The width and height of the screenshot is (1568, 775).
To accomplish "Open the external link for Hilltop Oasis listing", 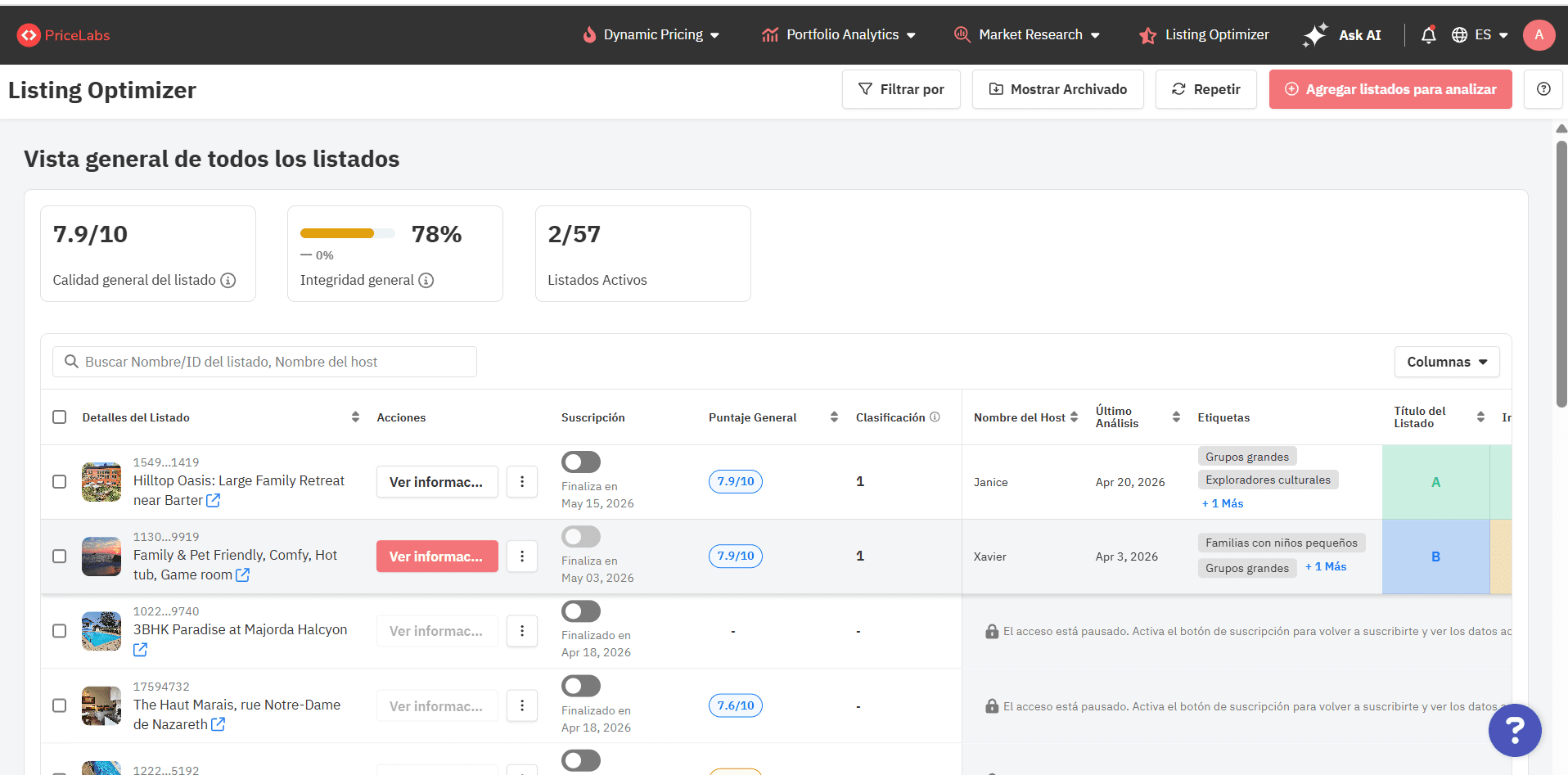I will [214, 501].
